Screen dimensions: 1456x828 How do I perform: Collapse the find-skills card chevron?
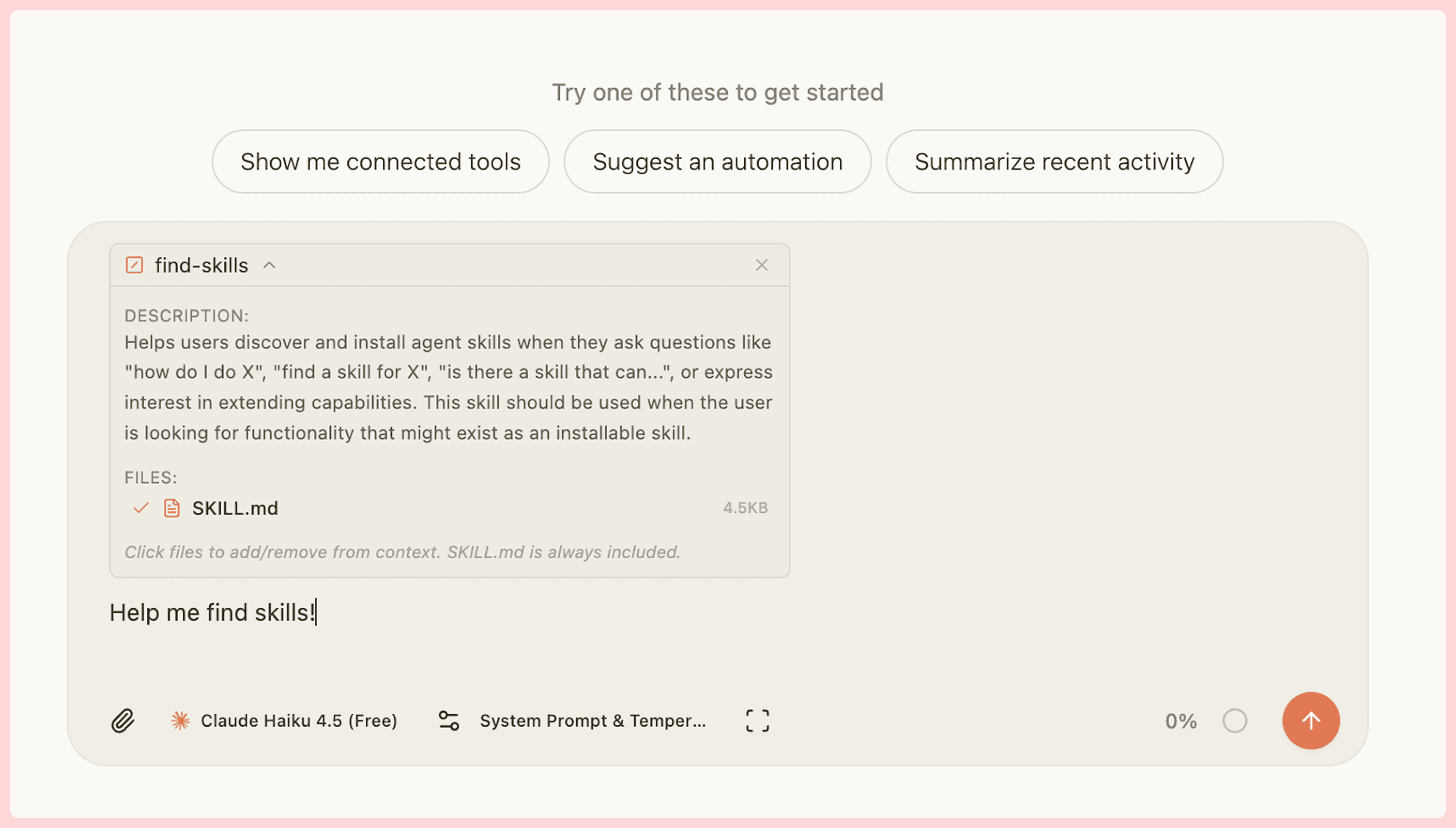click(x=269, y=265)
